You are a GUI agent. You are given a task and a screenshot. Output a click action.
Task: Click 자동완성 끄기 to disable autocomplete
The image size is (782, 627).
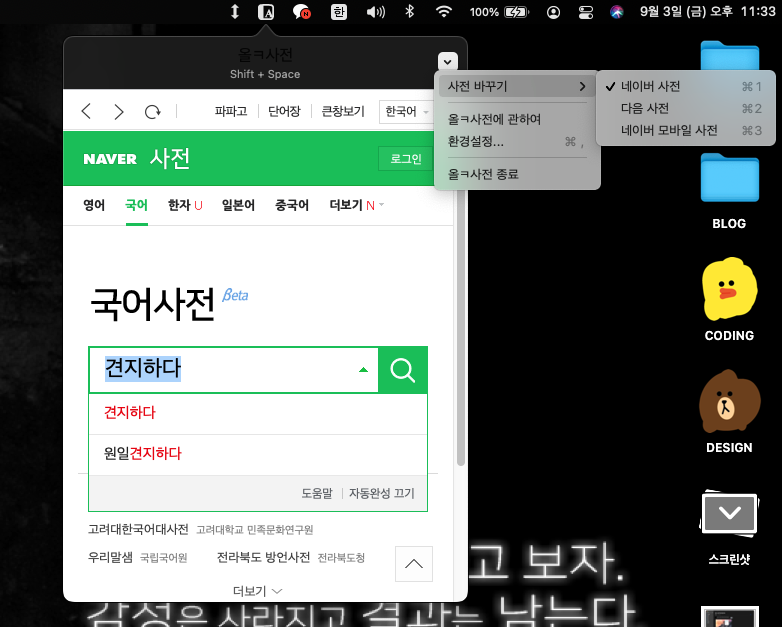[x=382, y=493]
